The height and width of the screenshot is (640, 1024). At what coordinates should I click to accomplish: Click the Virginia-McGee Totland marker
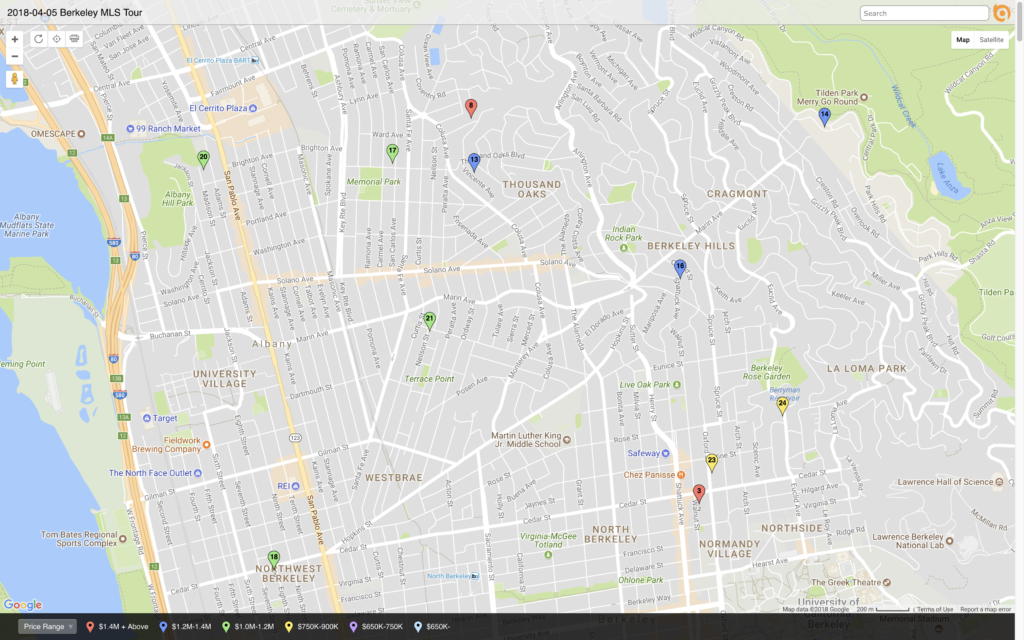tap(549, 555)
